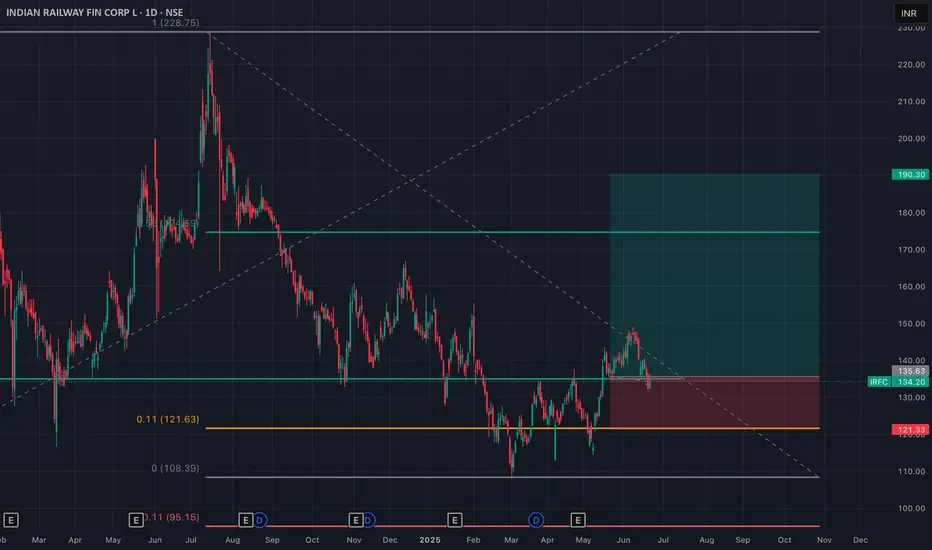The image size is (932, 550).
Task: Click the 170.00 price axis label
Action: tap(911, 250)
